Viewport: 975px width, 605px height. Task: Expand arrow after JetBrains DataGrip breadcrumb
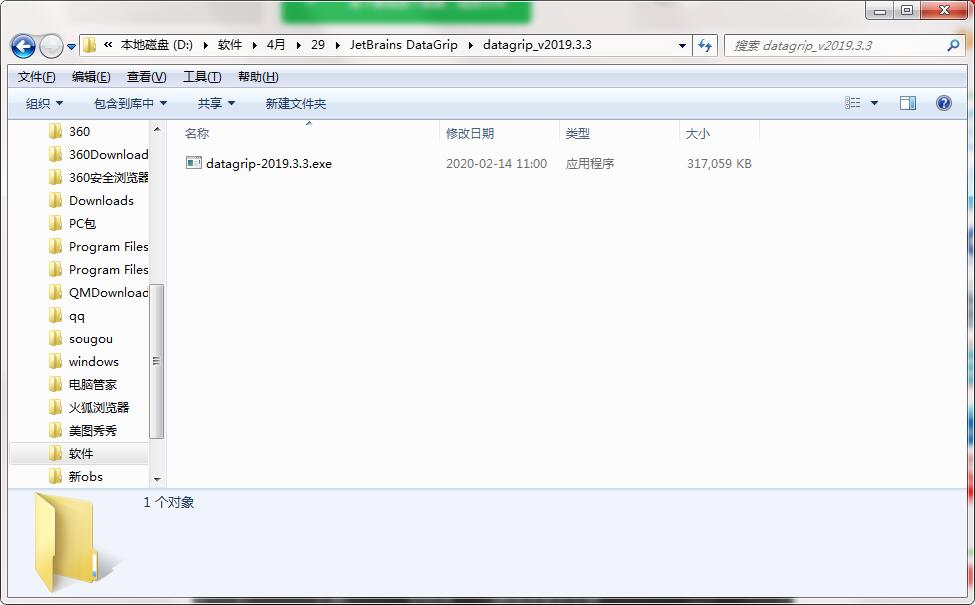tap(471, 45)
